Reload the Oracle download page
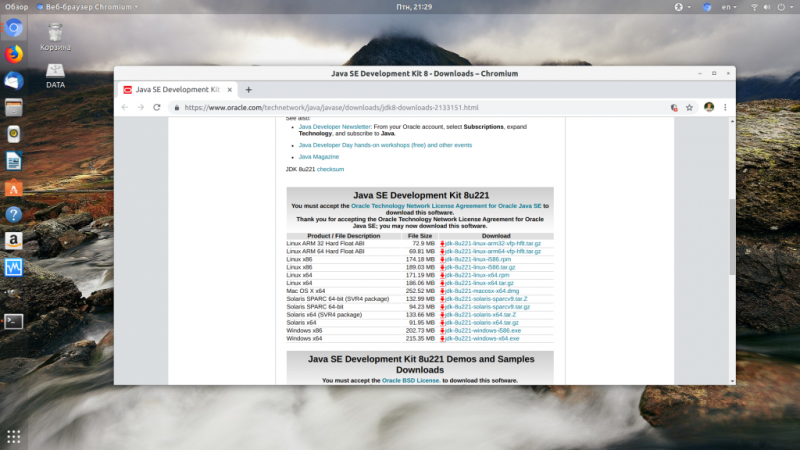 [x=157, y=107]
